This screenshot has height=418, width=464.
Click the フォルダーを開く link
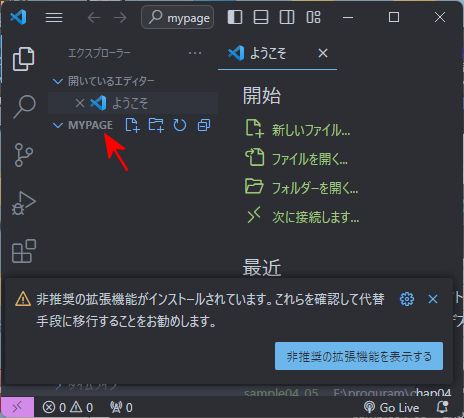[315, 188]
